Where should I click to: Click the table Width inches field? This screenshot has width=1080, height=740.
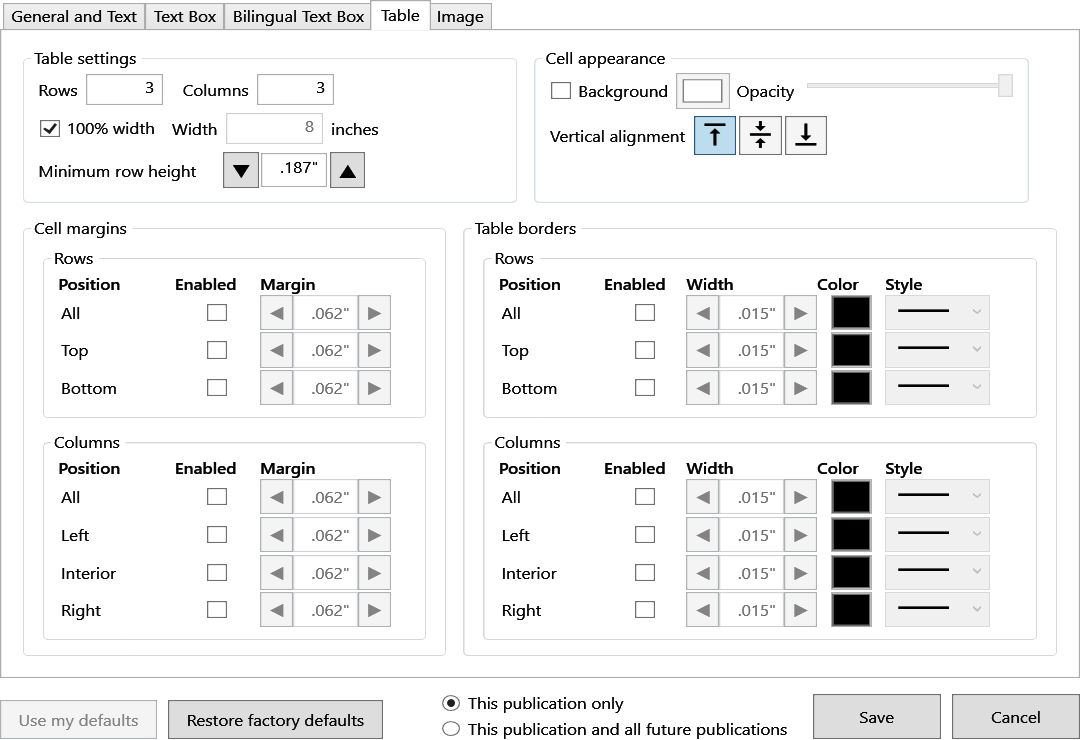click(275, 128)
